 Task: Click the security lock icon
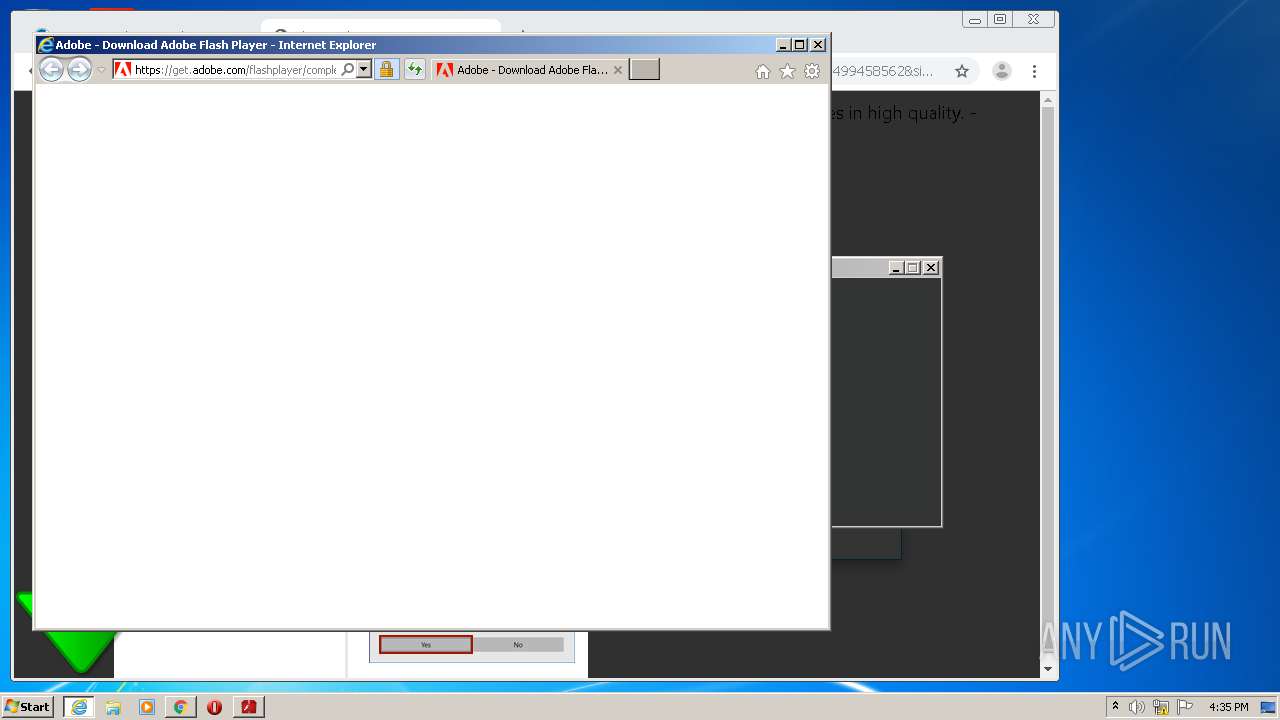pos(386,70)
